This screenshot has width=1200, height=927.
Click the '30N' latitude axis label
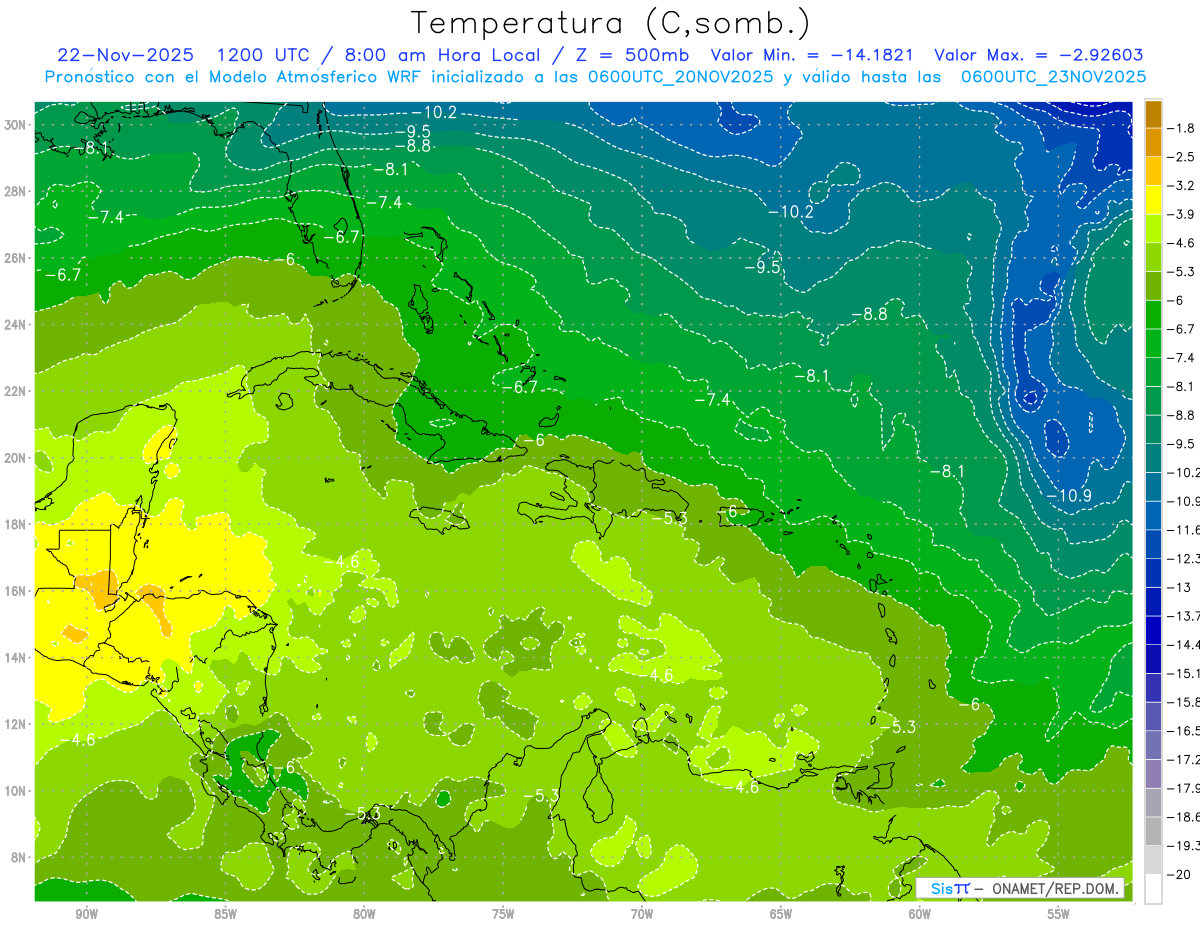17,125
